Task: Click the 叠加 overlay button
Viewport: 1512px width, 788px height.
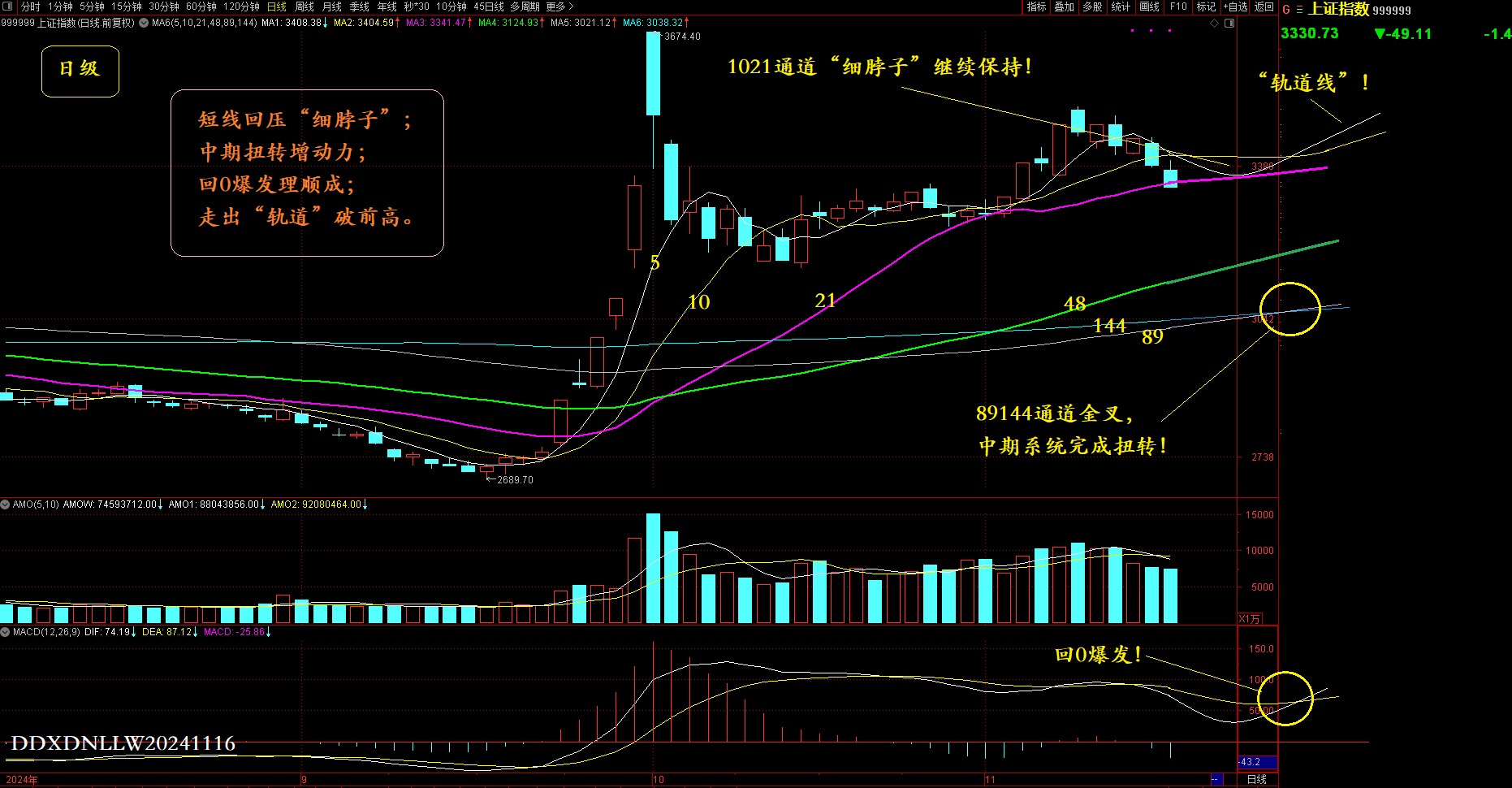Action: point(1064,6)
